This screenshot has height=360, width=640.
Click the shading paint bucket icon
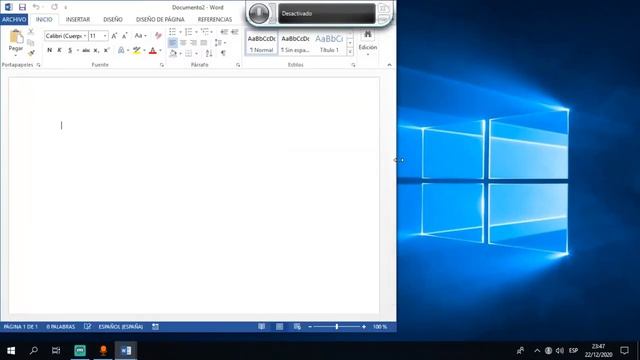tap(173, 53)
